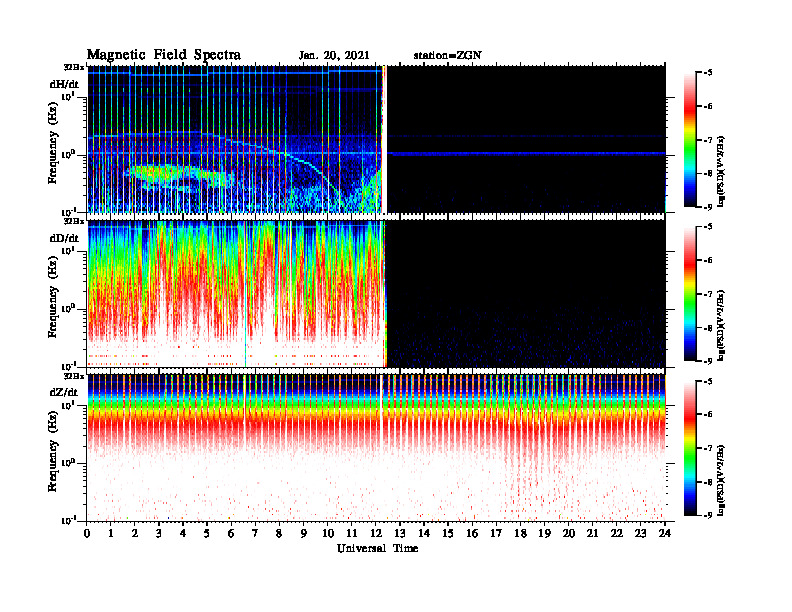The height and width of the screenshot is (612, 792).
Task: Click the "-6" label on dZ/dt color scale
Action: [708, 415]
